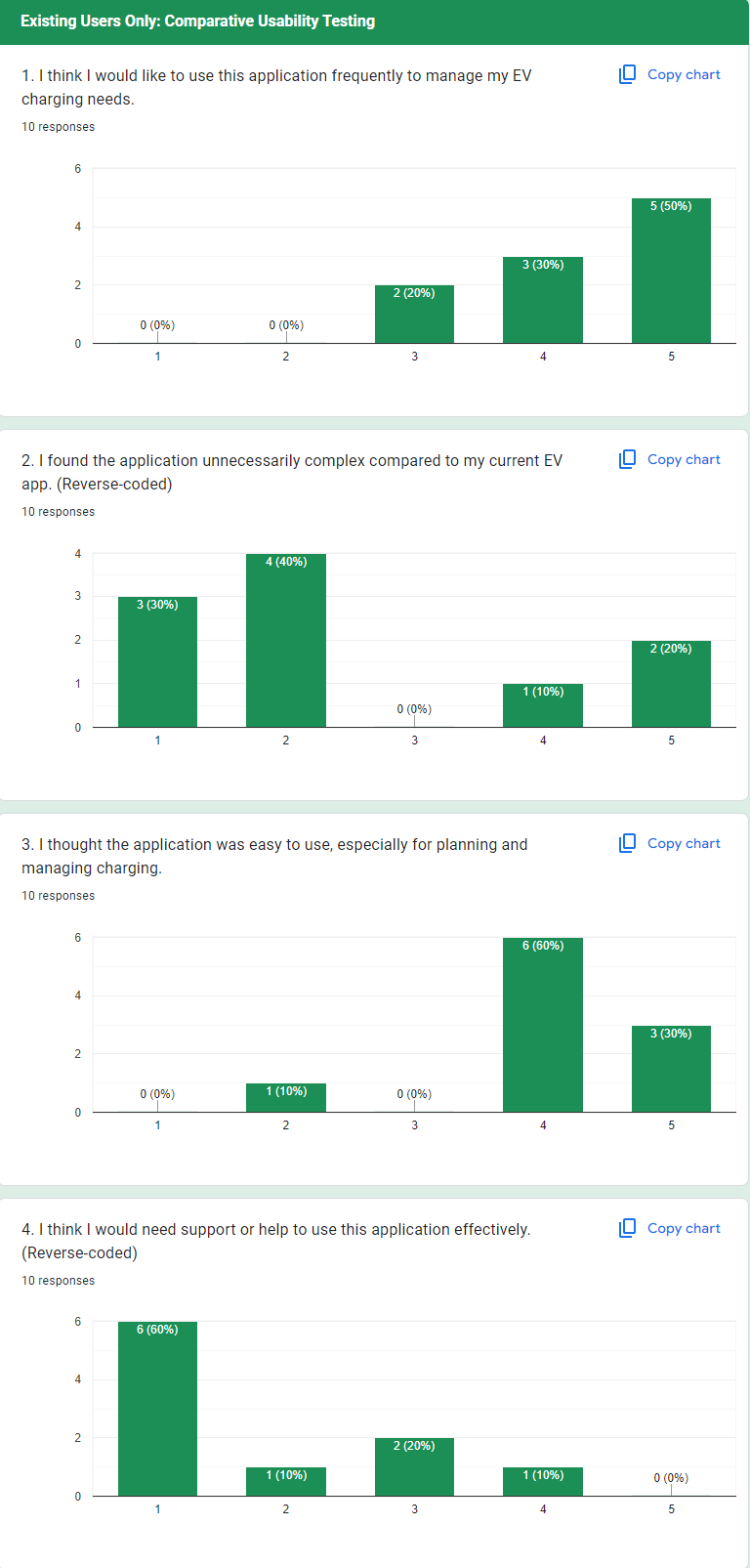
Task: Click the copy icon for question 4 chart
Action: (628, 1228)
